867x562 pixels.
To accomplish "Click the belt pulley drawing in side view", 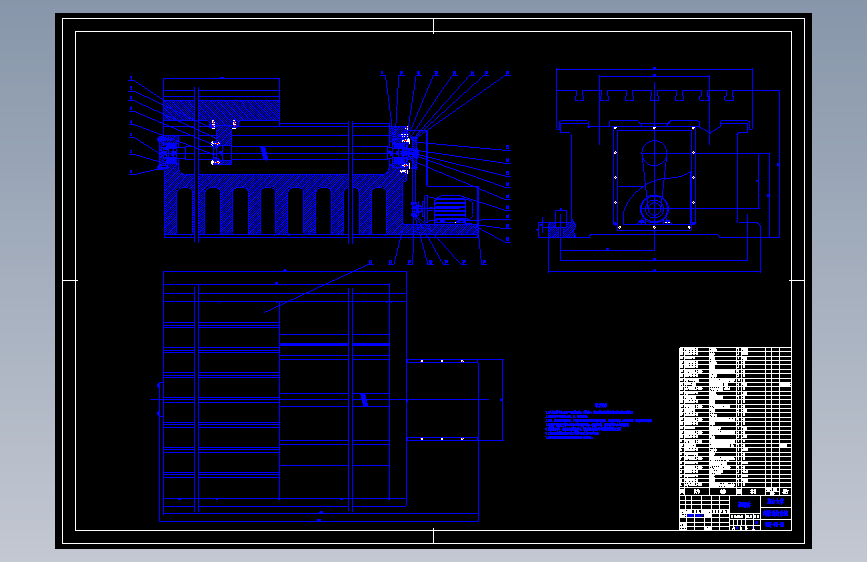I will (654, 183).
